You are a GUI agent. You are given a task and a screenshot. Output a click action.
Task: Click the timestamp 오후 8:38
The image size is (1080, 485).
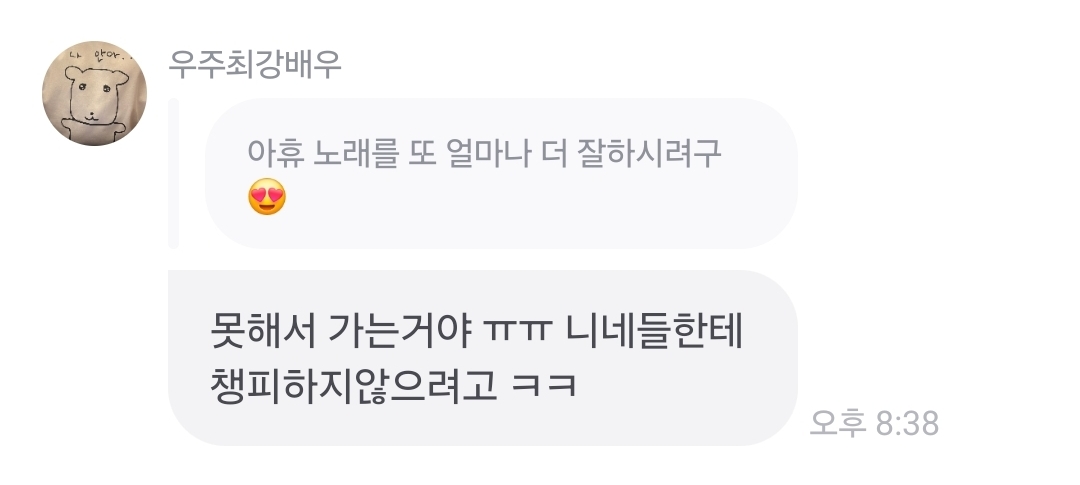click(x=873, y=422)
